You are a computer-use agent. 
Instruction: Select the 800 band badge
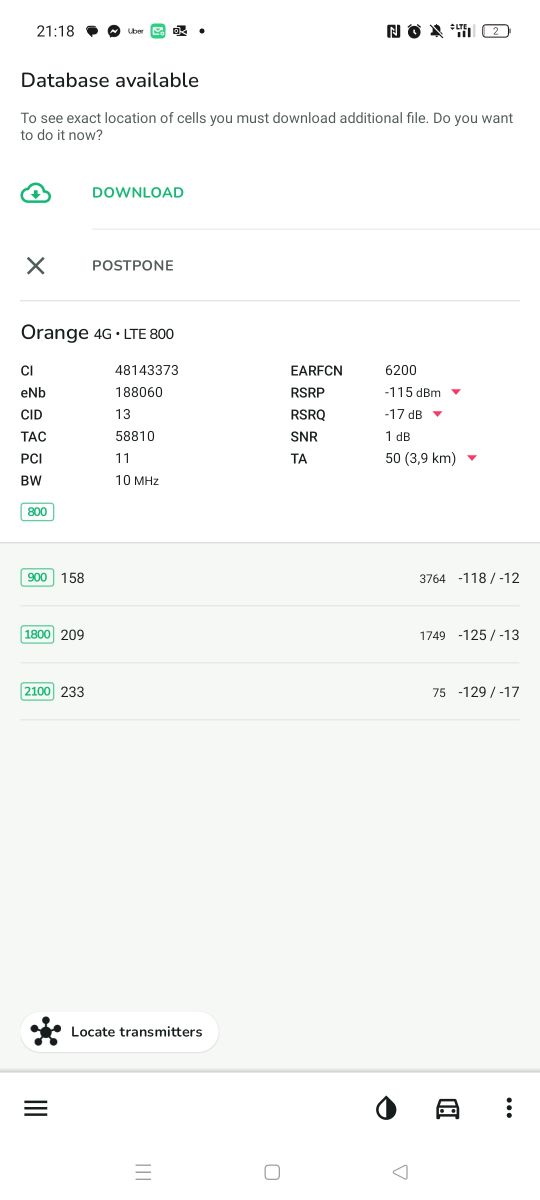[x=37, y=512]
